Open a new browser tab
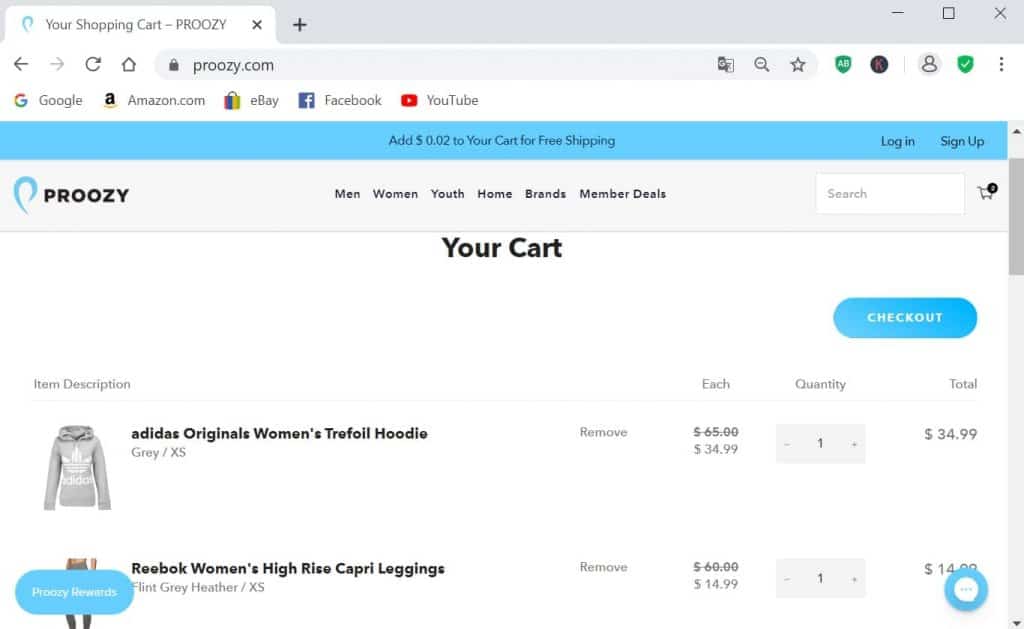The image size is (1024, 629). tap(300, 25)
